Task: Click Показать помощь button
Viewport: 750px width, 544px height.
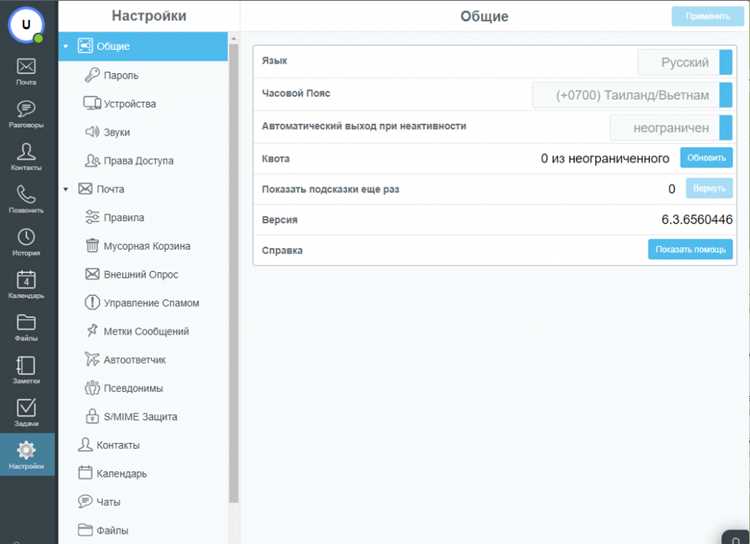Action: tap(690, 249)
